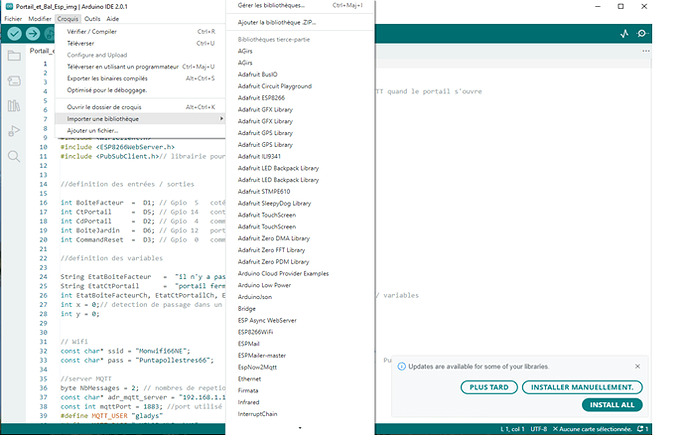Click the INSTALL ALL button
This screenshot has width=690, height=448.
612,405
